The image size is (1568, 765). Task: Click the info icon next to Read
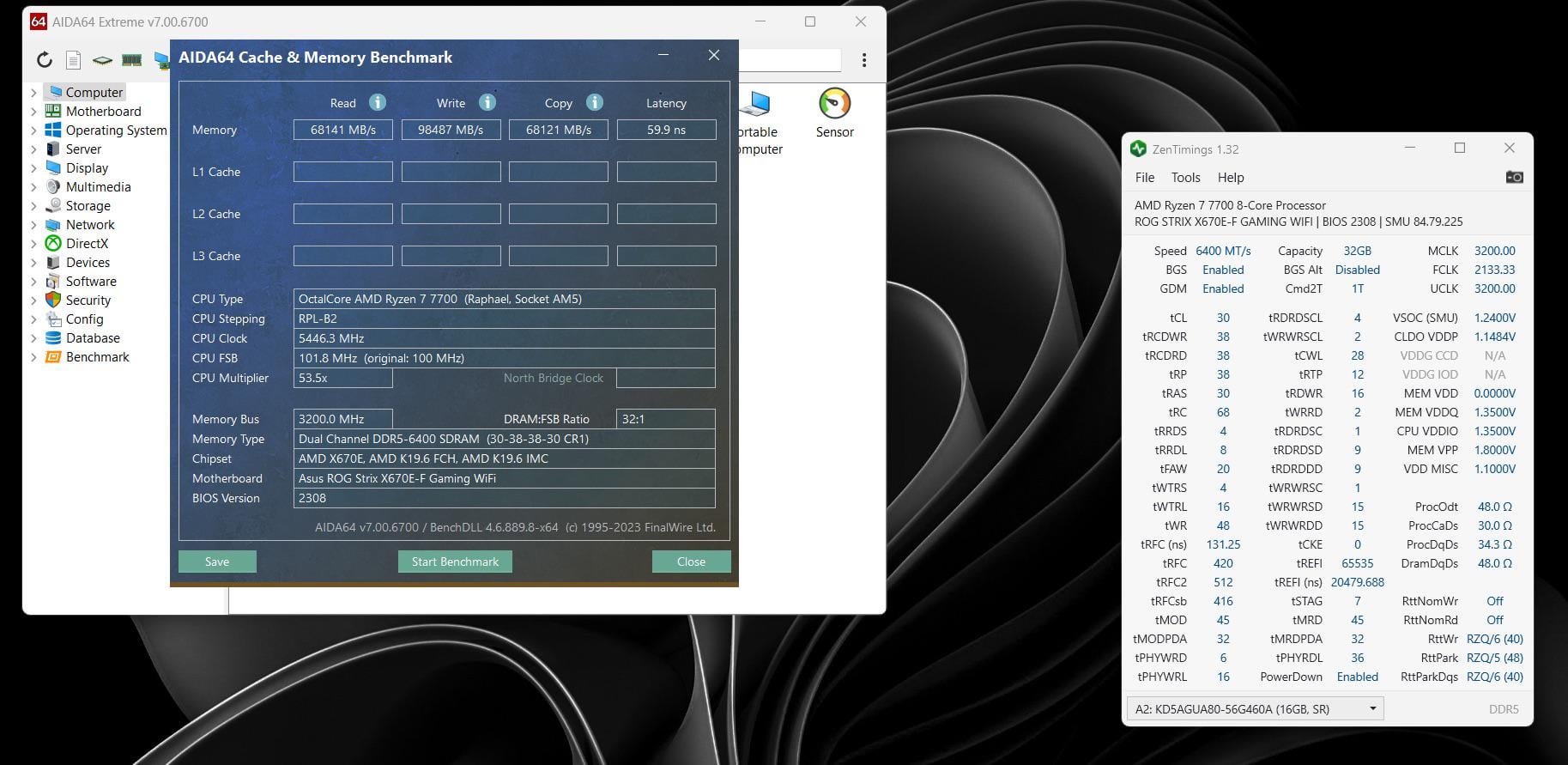[x=378, y=102]
